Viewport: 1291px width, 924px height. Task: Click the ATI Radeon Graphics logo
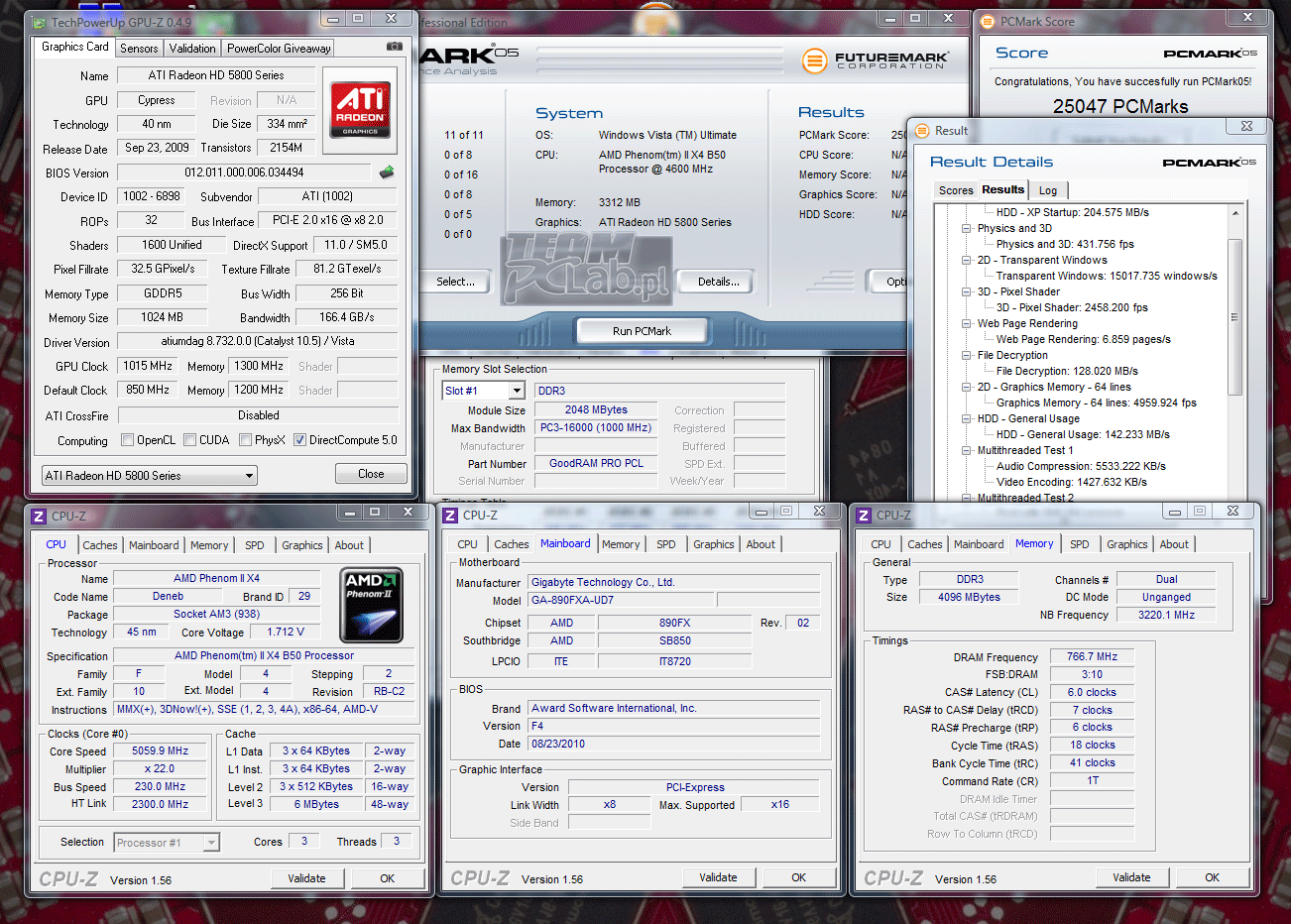coord(360,109)
